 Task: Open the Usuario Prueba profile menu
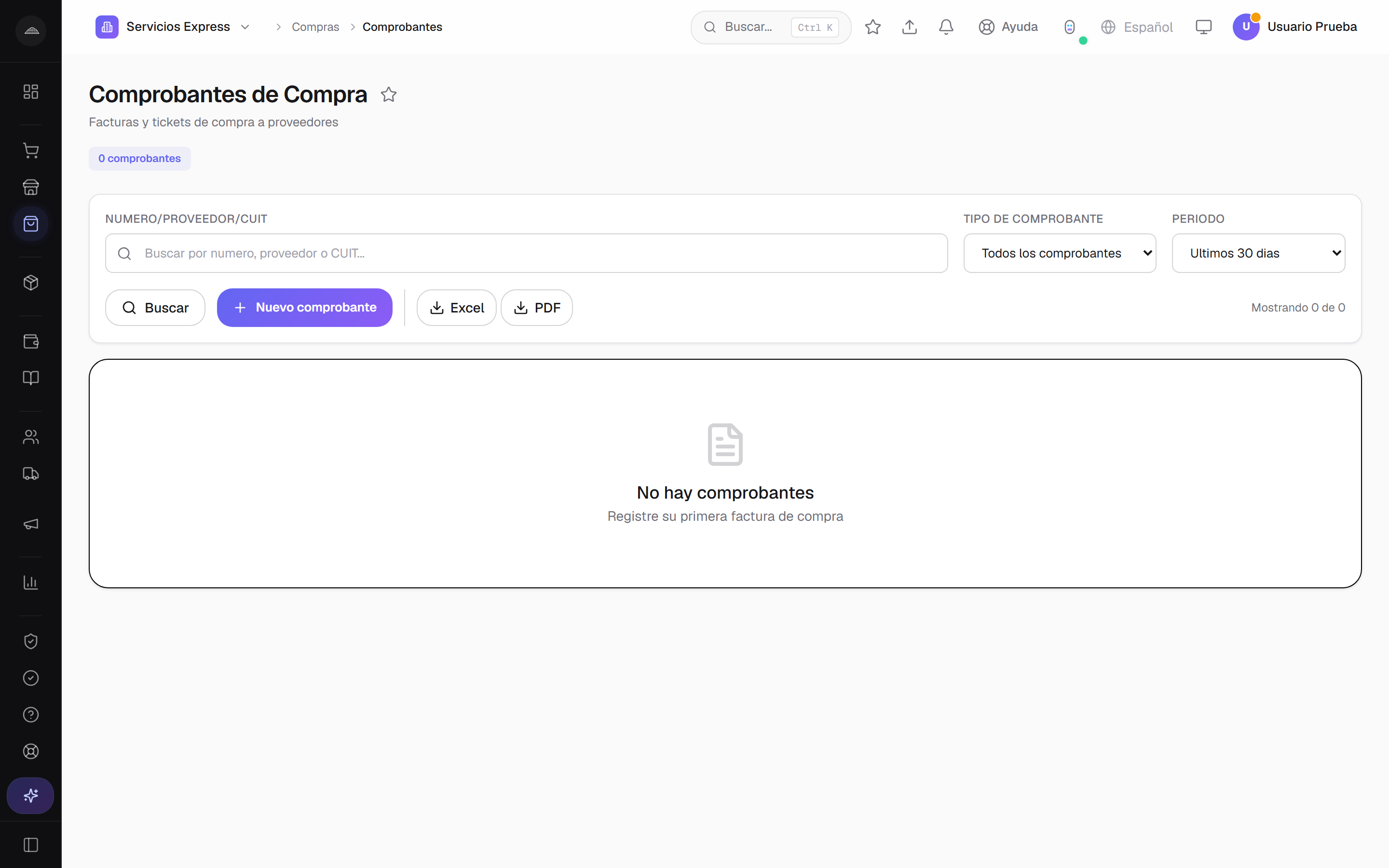pyautogui.click(x=1295, y=27)
